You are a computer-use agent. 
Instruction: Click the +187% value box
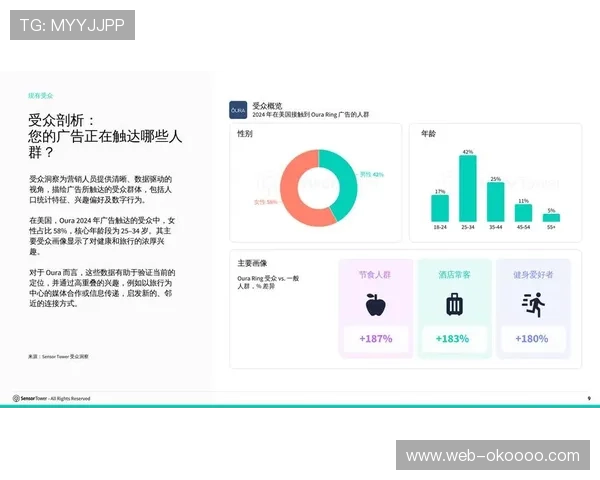click(x=376, y=339)
